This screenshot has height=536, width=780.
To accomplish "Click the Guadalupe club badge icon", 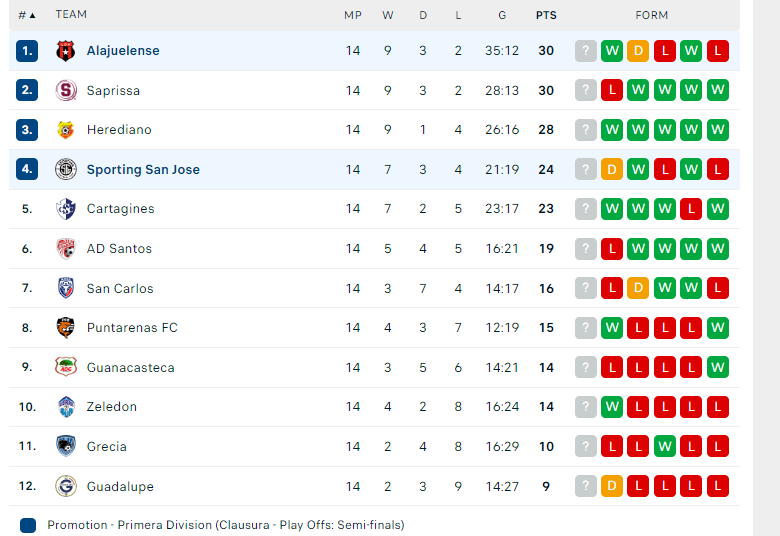I will (66, 486).
